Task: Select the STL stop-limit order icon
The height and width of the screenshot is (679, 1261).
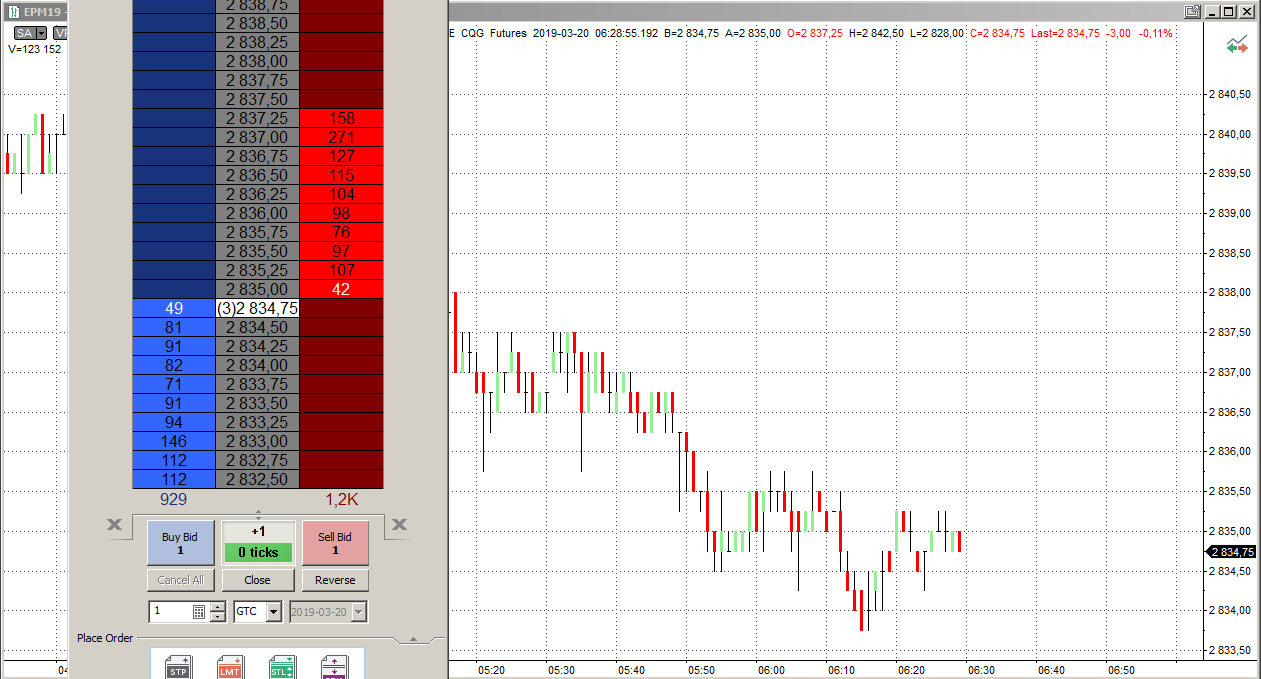Action: click(x=282, y=668)
